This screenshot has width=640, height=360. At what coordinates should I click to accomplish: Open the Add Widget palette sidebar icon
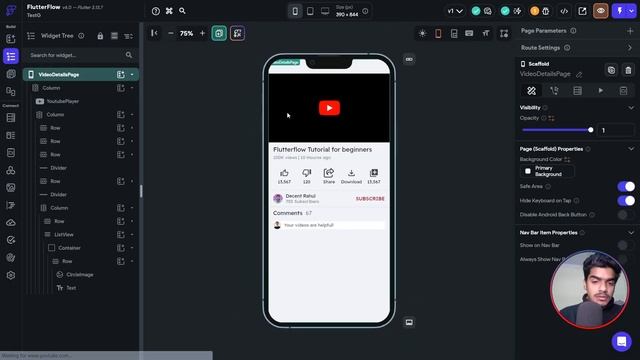tap(11, 39)
